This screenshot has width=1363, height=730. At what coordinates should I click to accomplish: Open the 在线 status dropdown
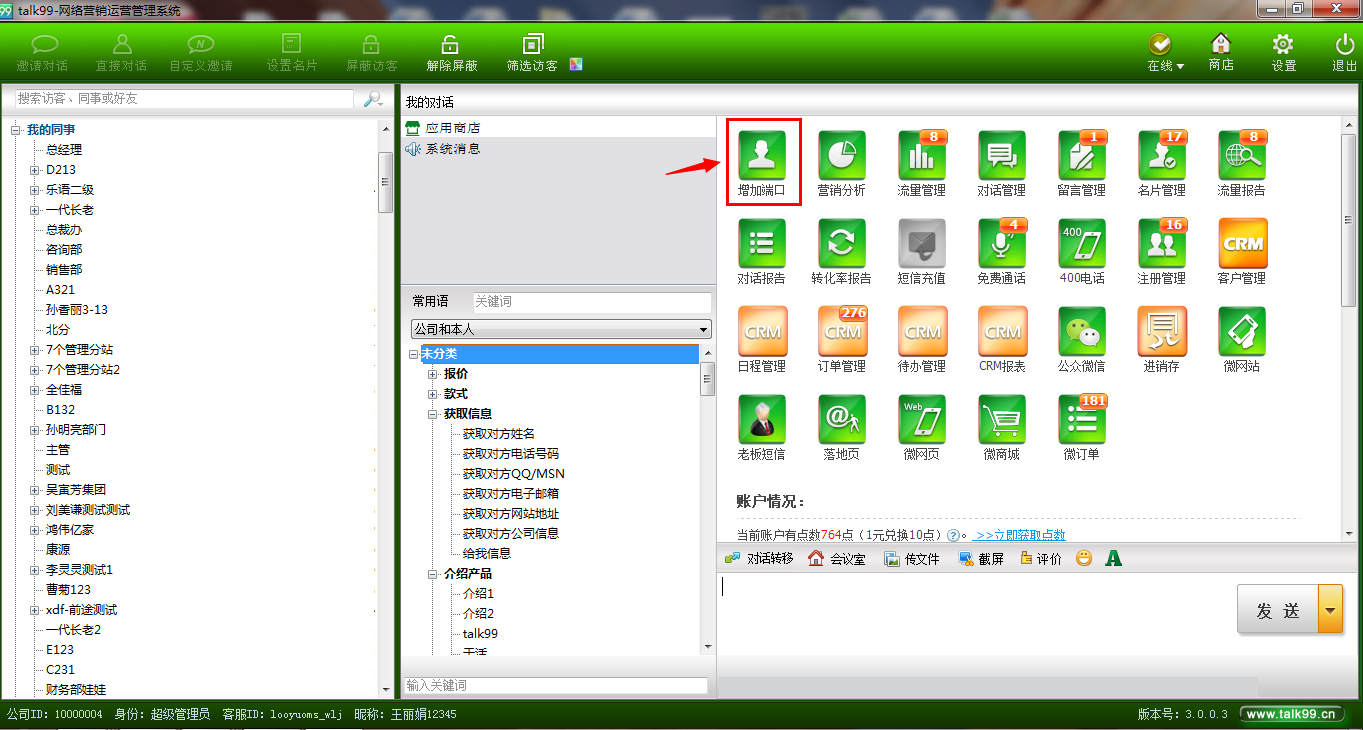click(1165, 53)
